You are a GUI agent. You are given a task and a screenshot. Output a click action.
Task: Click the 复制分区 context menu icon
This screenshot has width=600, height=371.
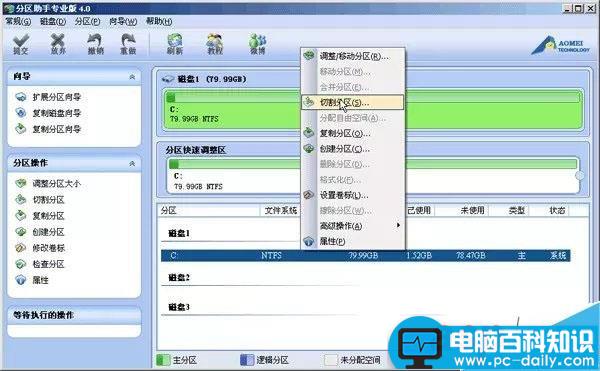[x=309, y=133]
